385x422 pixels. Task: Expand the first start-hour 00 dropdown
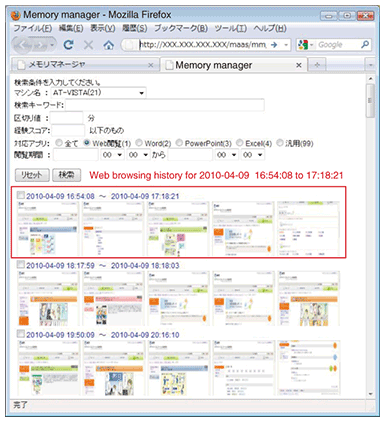tap(112, 154)
